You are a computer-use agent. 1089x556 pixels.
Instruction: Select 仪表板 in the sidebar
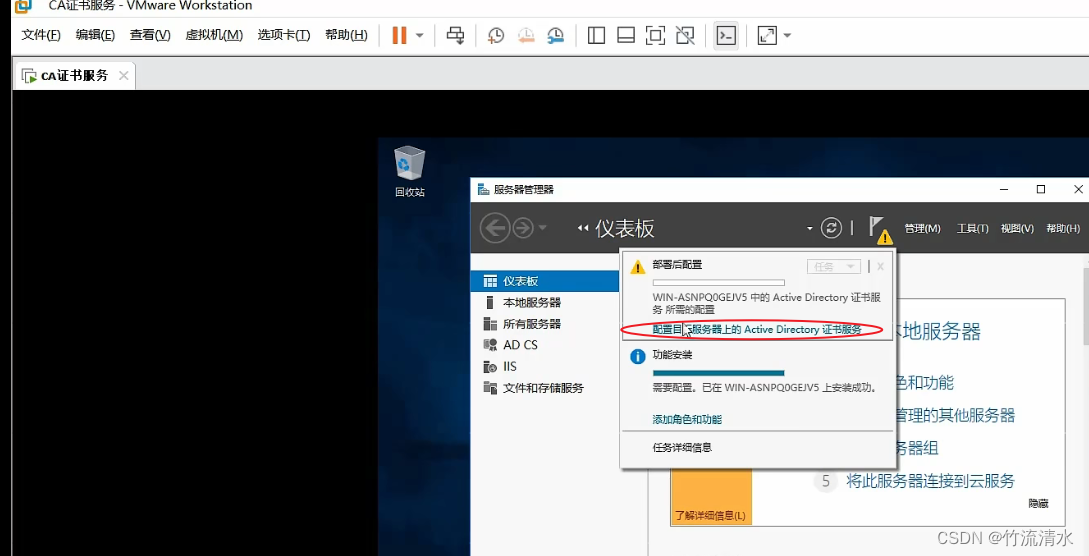[x=544, y=281]
